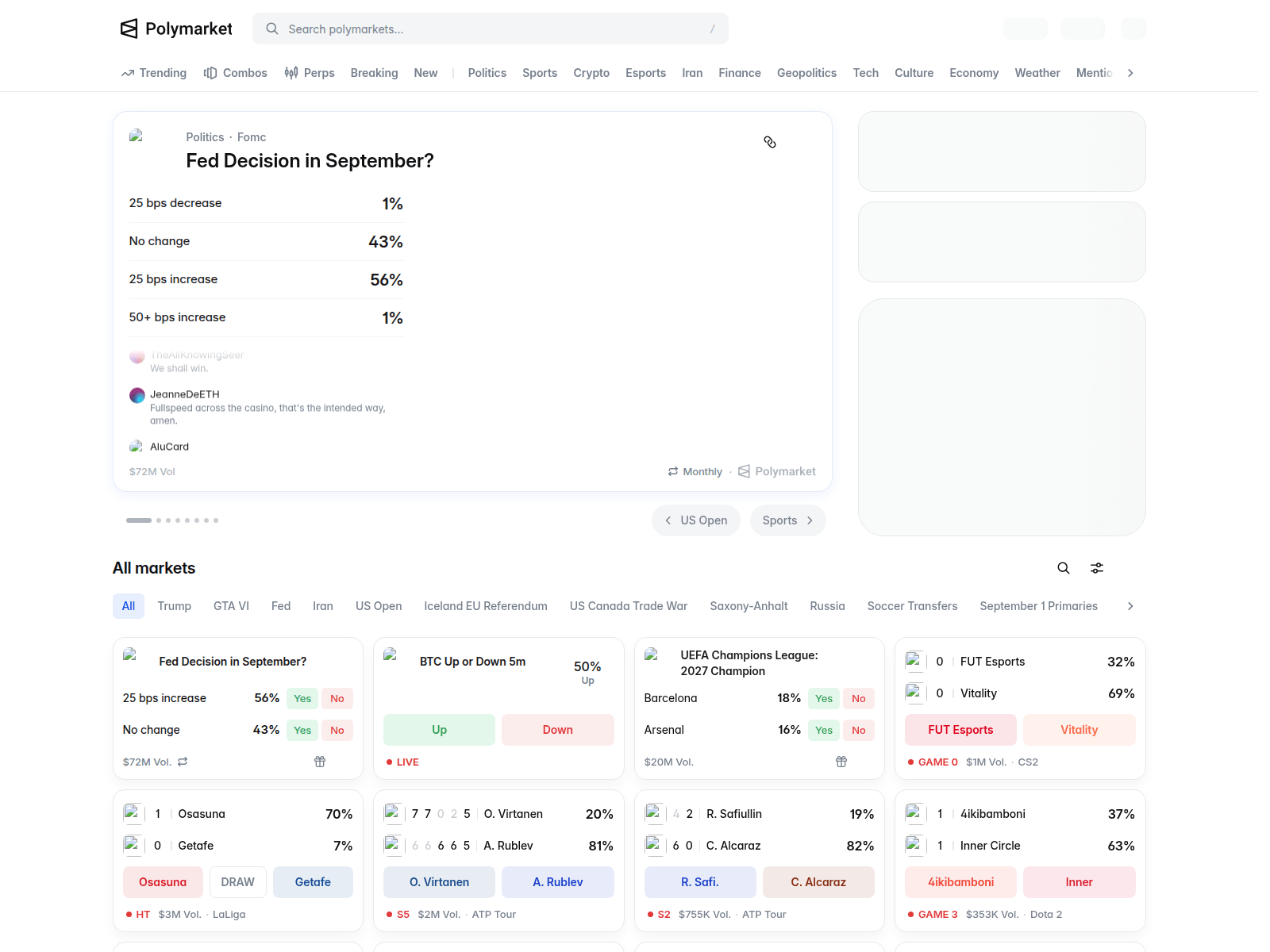This screenshot has width=1270, height=952.
Task: Click the active carousel indicator bar
Action: (x=139, y=520)
